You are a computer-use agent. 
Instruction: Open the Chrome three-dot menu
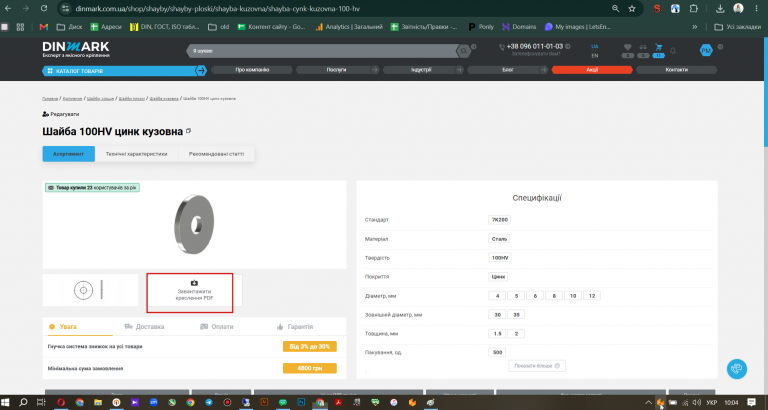click(757, 8)
